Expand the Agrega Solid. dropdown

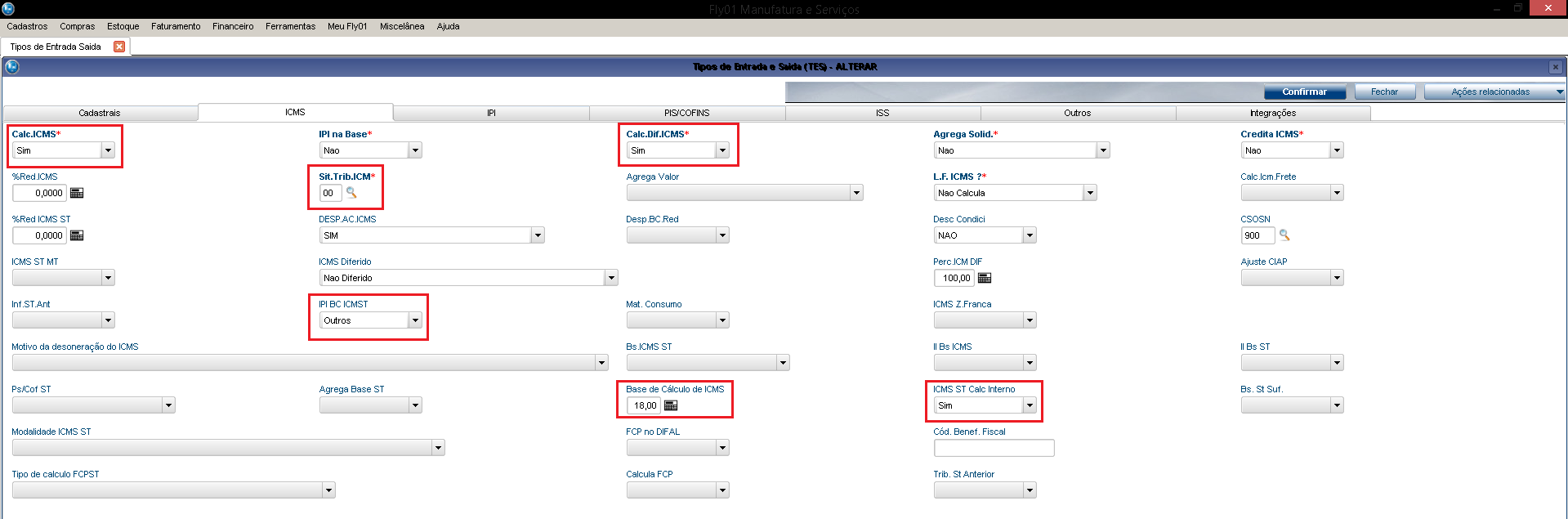point(1103,150)
